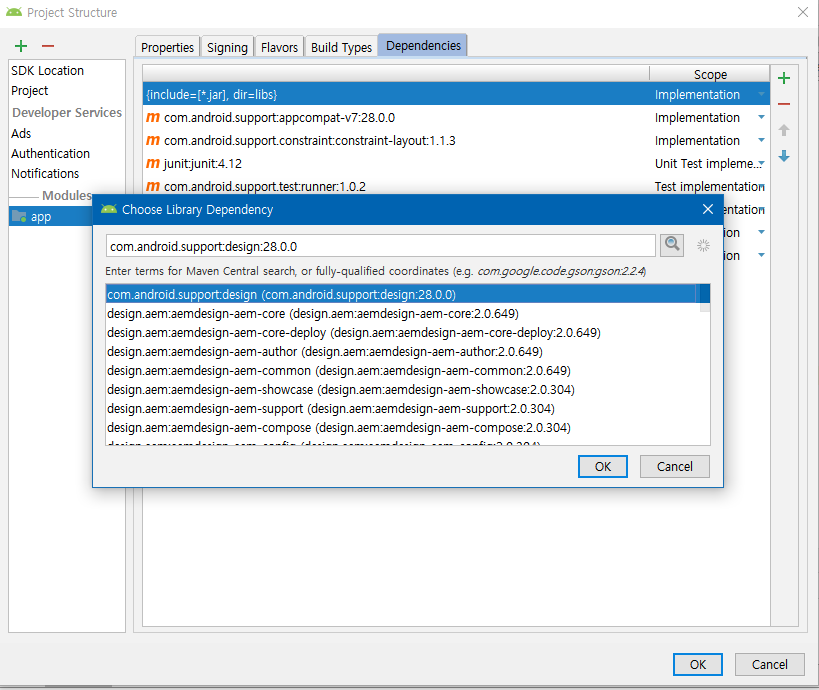Click the Maven icon next to junit:junit:4.12
819x690 pixels.
[153, 163]
